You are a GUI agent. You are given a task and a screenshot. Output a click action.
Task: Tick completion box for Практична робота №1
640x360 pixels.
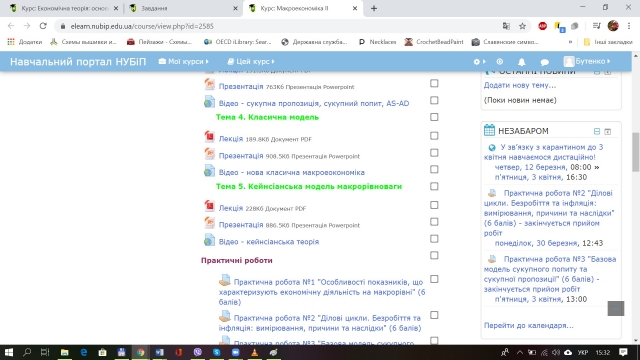click(434, 279)
